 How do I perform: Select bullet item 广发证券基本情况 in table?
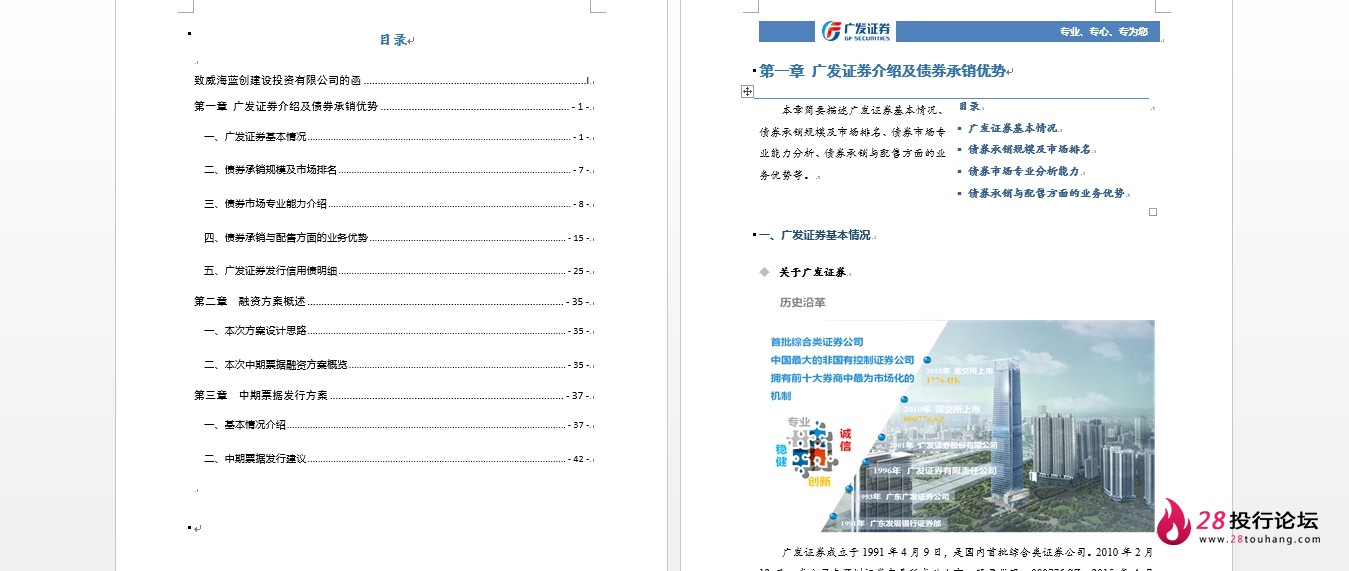point(1012,128)
